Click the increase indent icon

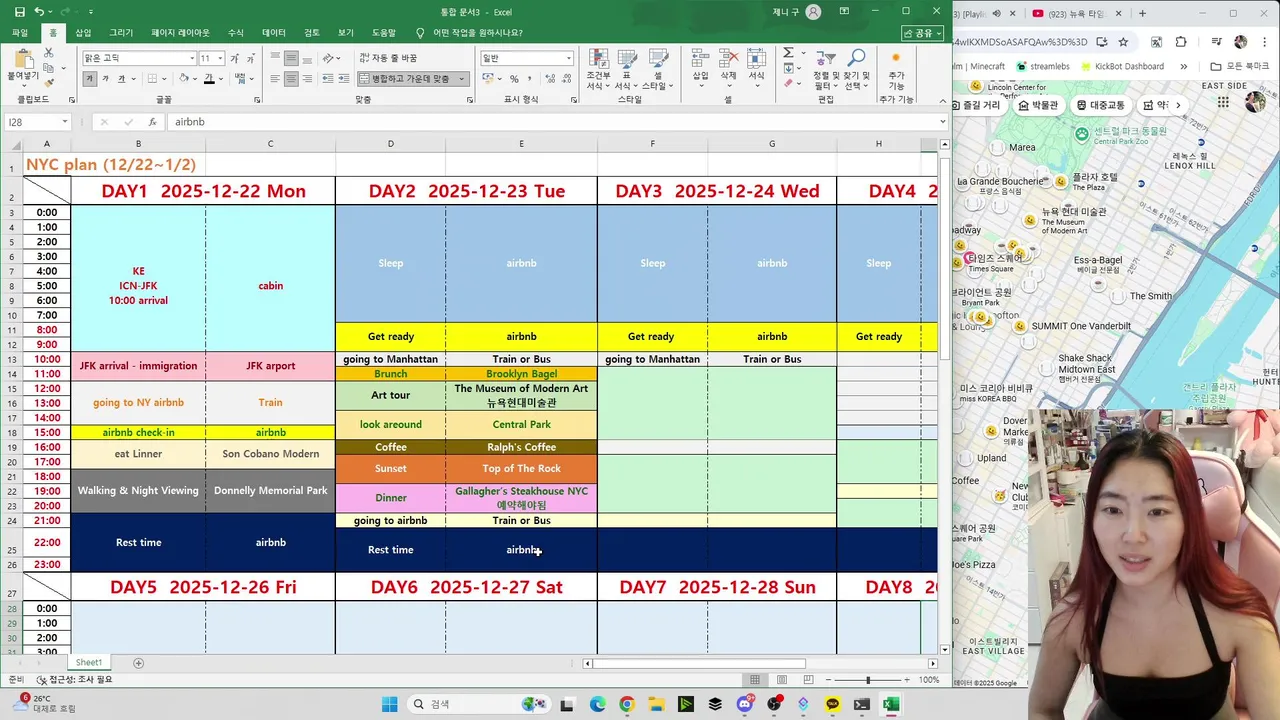(342, 79)
